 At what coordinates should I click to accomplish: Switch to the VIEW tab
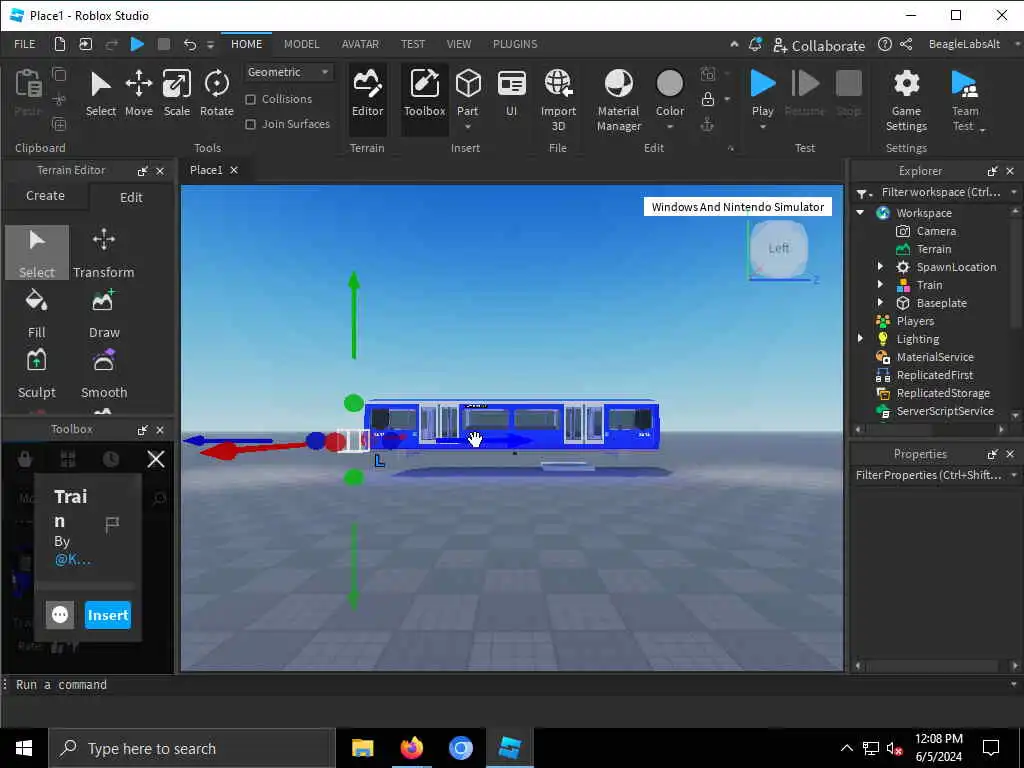(458, 44)
